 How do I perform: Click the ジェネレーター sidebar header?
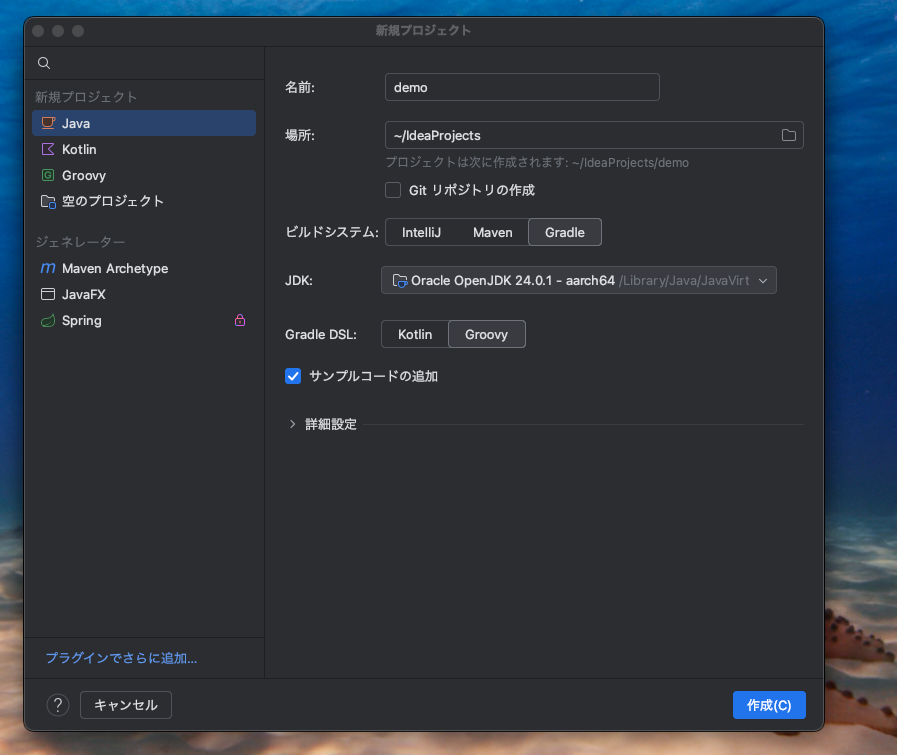80,242
